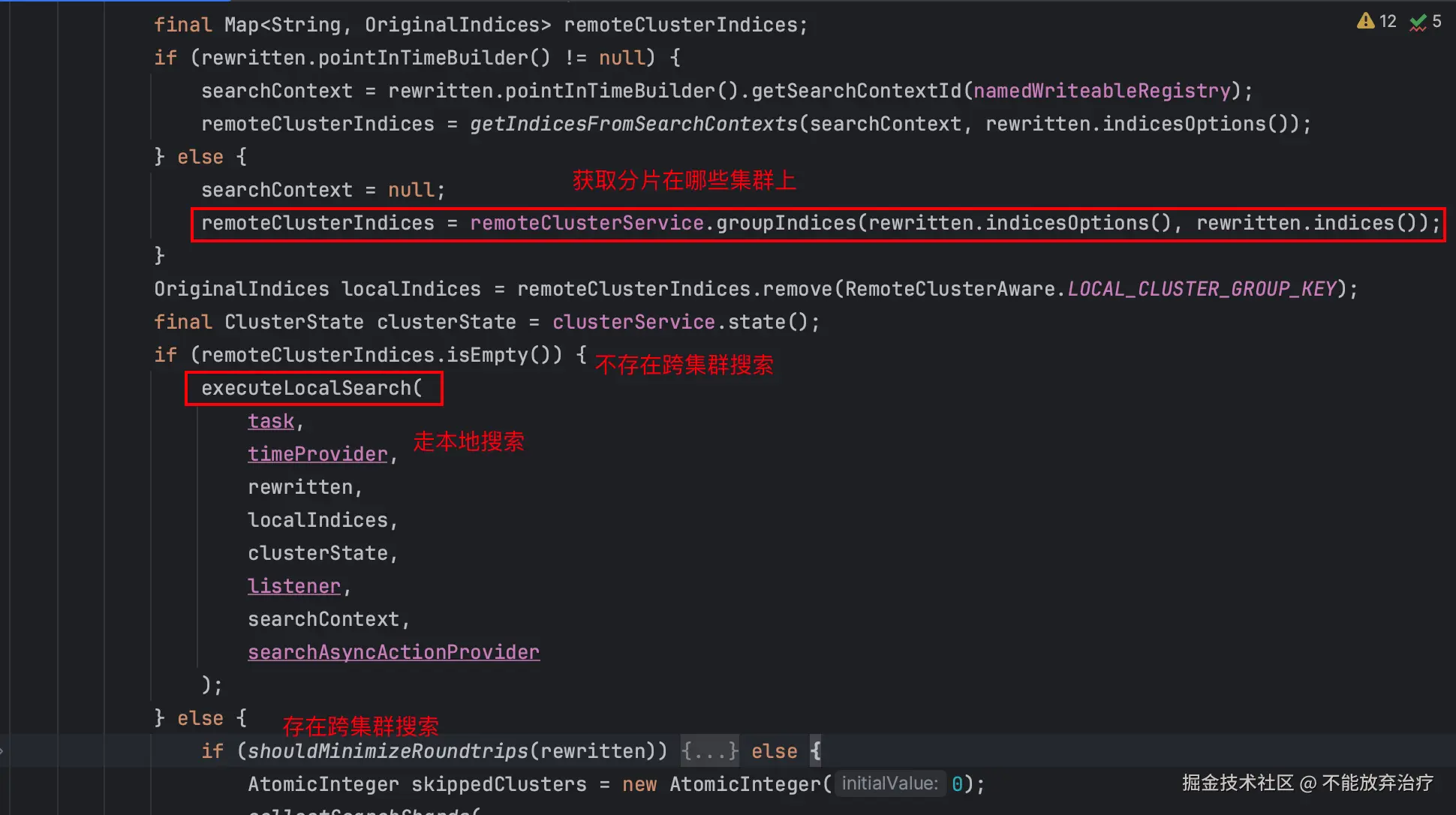Click the AtomicInteger skippedClusters variable name
Screen dimensions: 1456x815
click(498, 784)
